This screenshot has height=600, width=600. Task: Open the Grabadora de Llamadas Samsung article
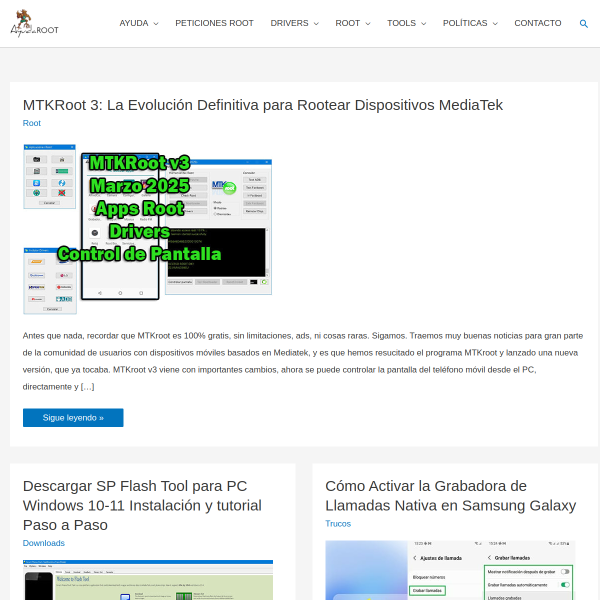coord(450,496)
